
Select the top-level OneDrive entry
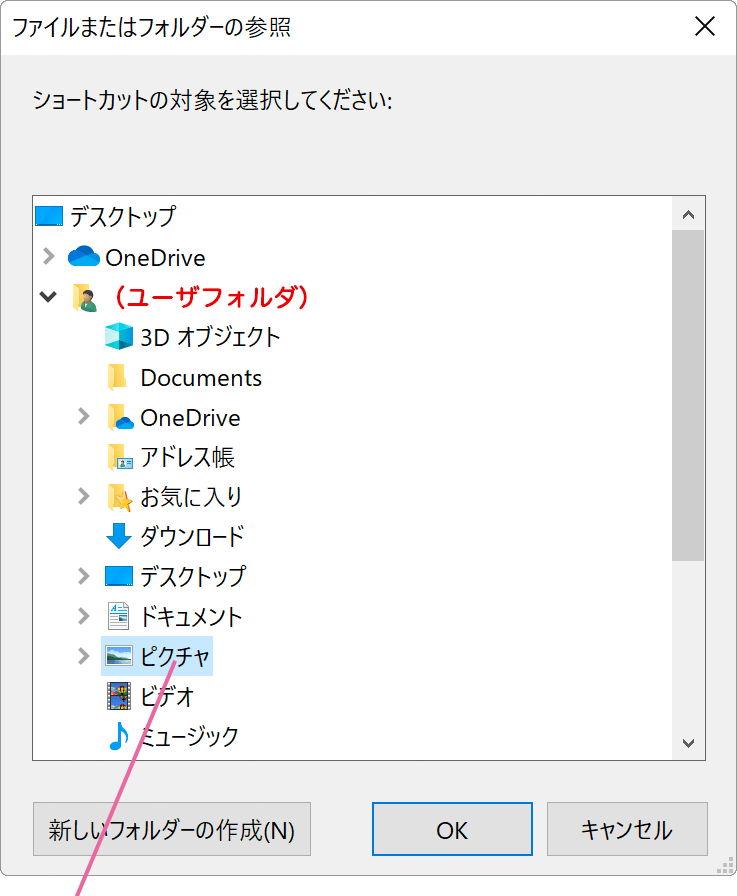pyautogui.click(x=155, y=258)
